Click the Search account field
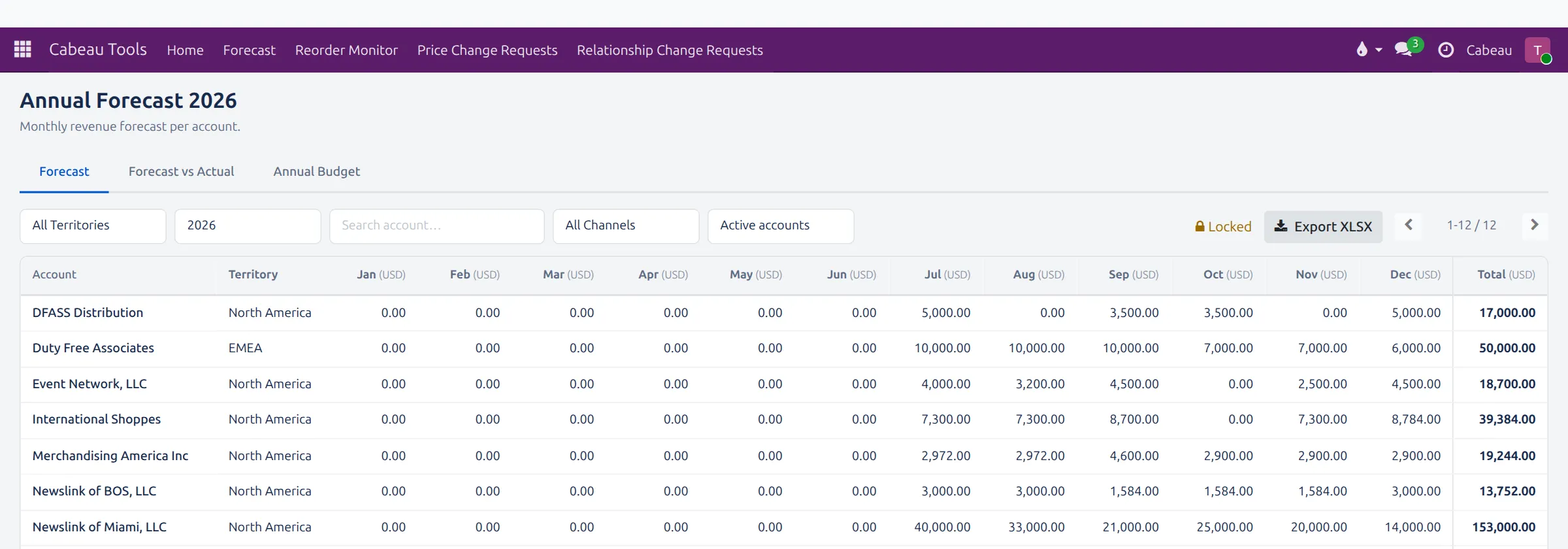Screen dimensions: 1568x549 (x=437, y=226)
